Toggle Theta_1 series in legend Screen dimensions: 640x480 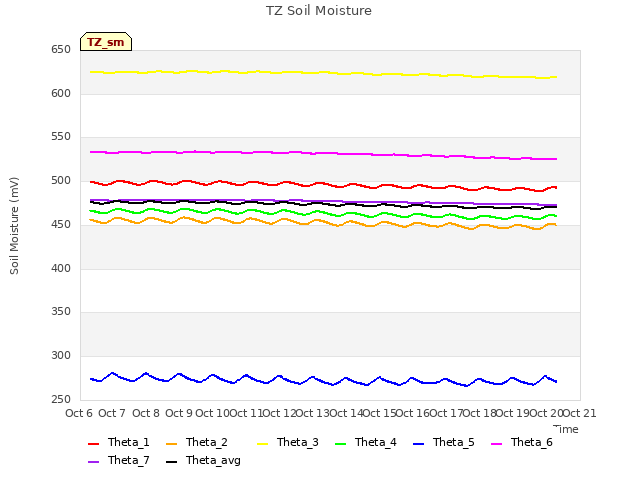click(118, 442)
